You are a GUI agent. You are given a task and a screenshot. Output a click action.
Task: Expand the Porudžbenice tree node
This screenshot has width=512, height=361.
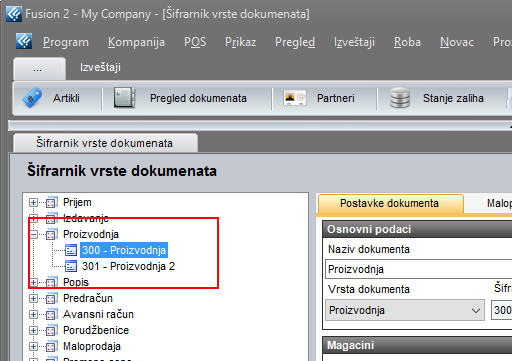(33, 330)
